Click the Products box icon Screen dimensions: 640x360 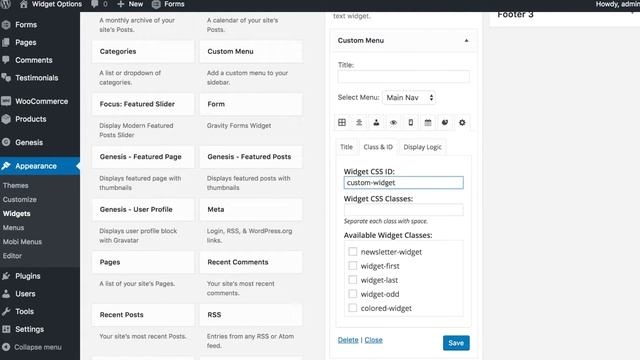click(6, 119)
